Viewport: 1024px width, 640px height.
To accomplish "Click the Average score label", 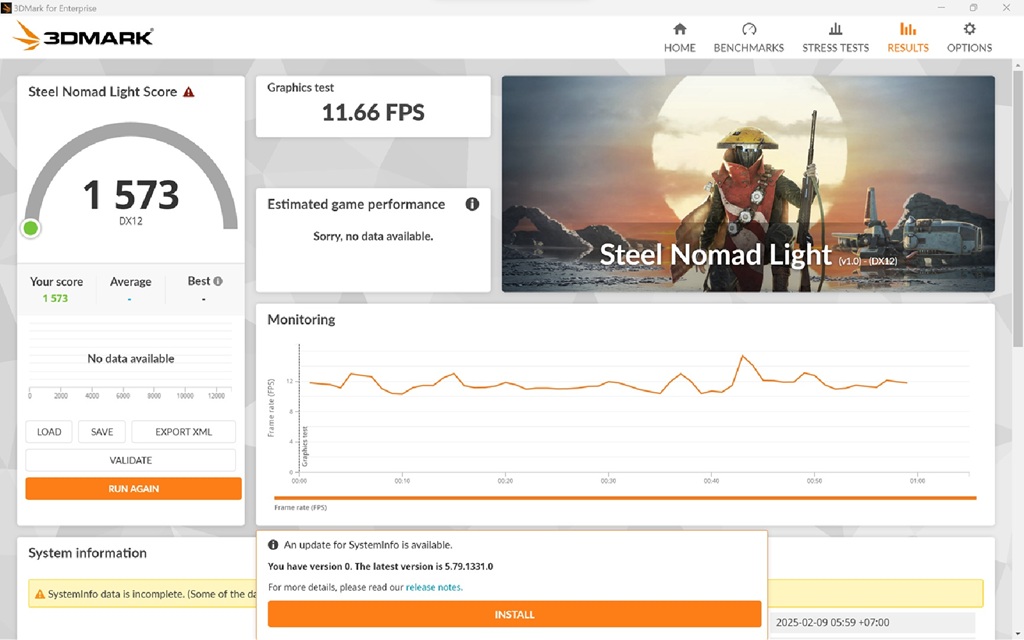I will tap(131, 281).
